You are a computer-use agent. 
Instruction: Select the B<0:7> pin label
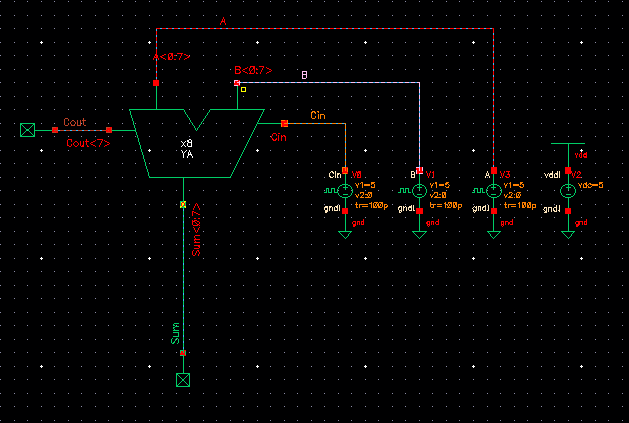coord(253,70)
